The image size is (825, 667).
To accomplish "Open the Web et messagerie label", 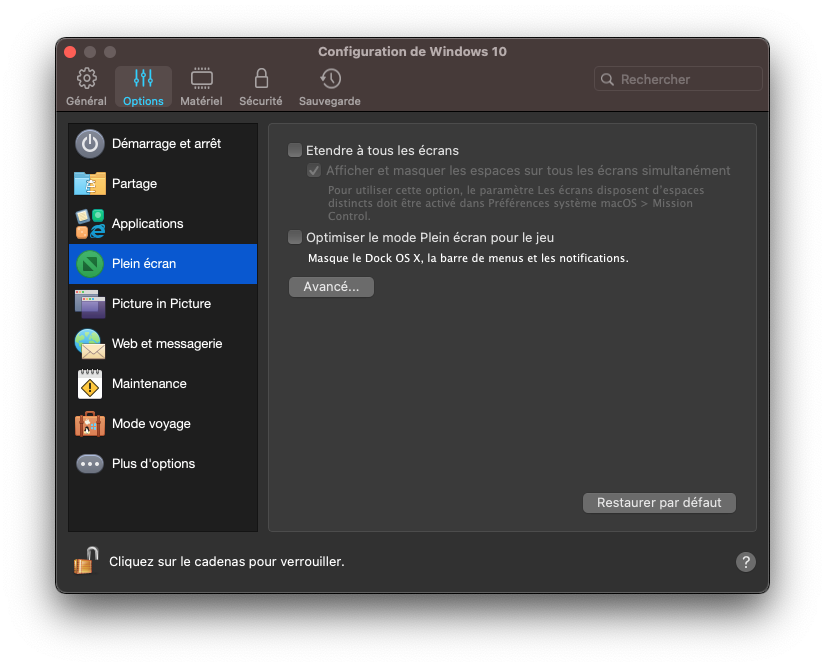I will 167,343.
